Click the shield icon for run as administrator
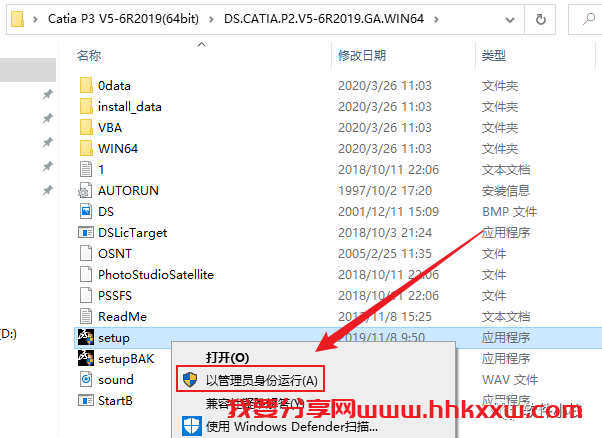This screenshot has width=602, height=438. (x=190, y=380)
